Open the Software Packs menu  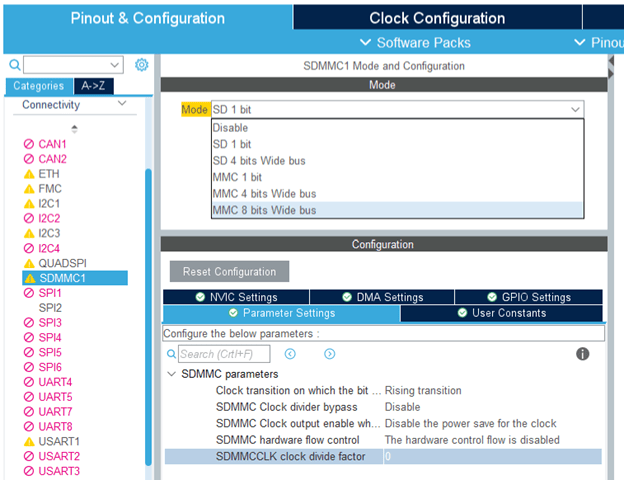tap(415, 43)
